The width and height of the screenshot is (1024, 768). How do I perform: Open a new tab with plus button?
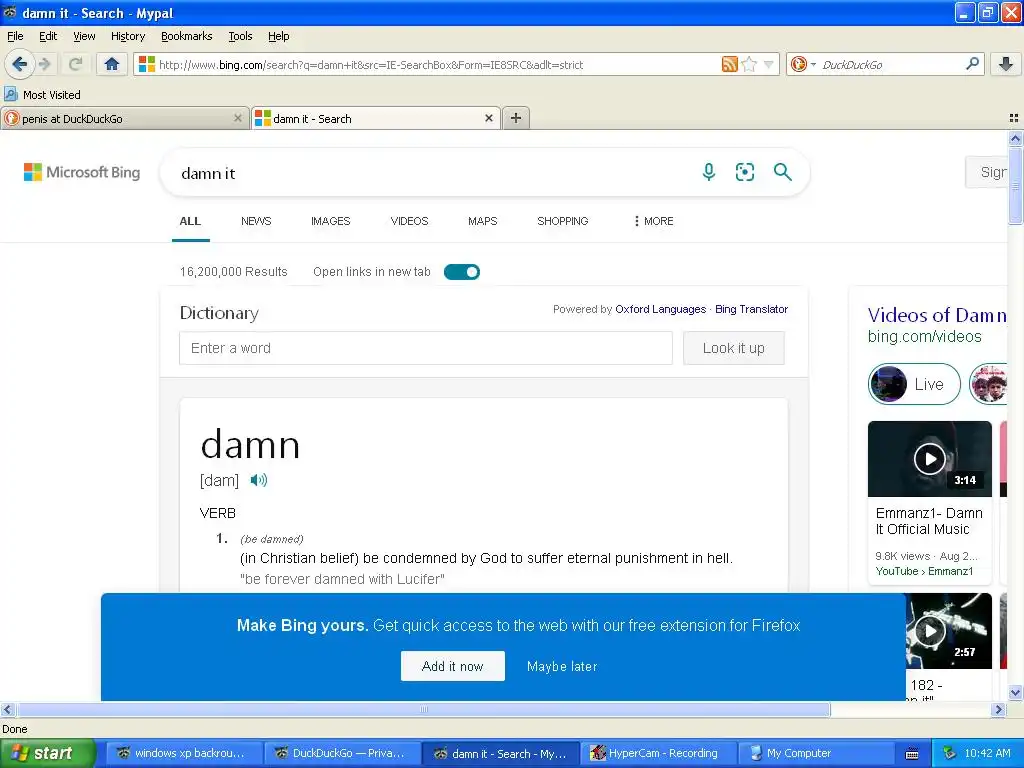click(516, 118)
